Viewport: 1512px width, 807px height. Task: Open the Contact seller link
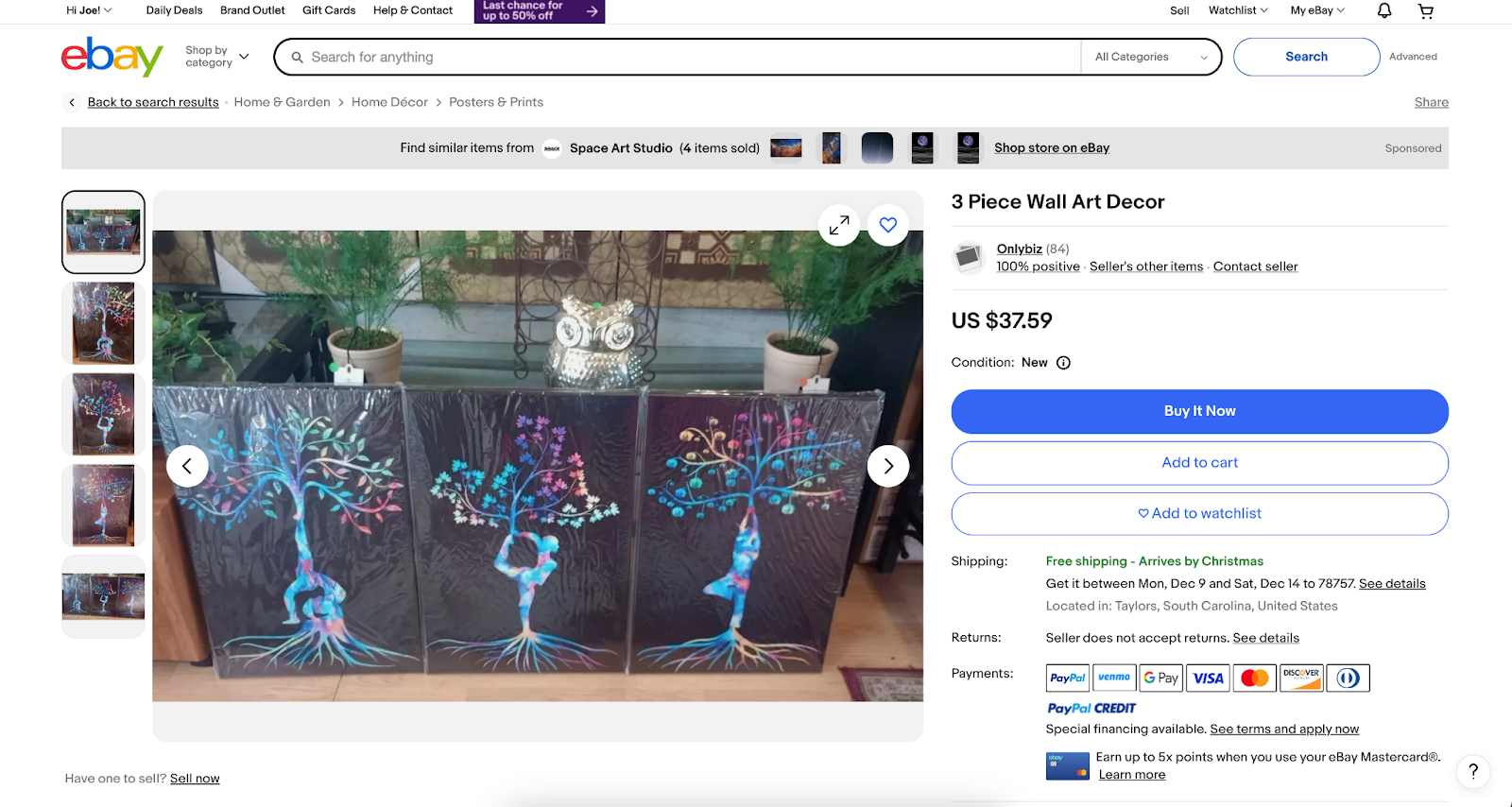click(x=1254, y=266)
